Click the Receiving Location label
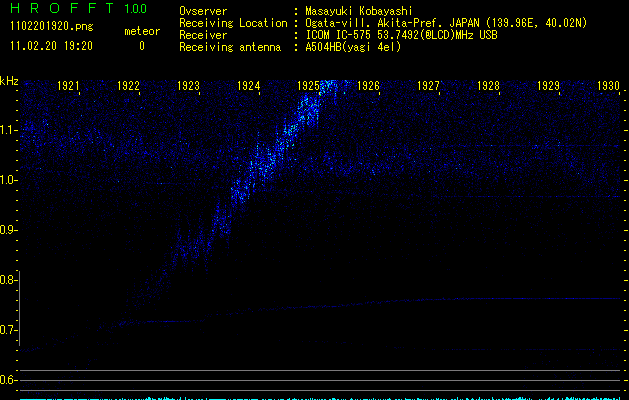This screenshot has width=629, height=400. point(233,23)
